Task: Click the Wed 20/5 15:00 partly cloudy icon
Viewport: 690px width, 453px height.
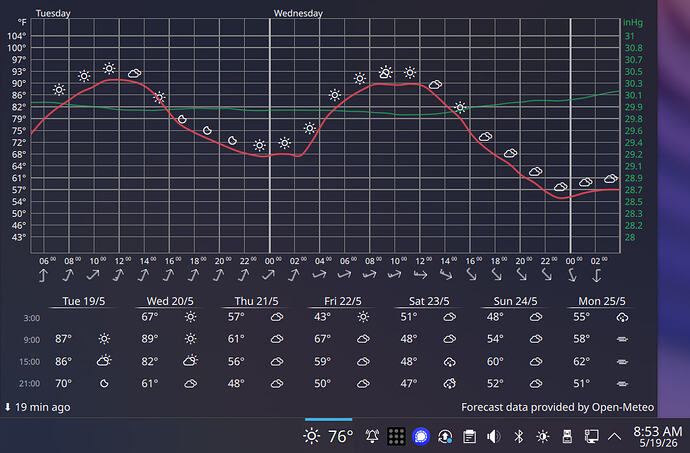Action: tap(190, 361)
